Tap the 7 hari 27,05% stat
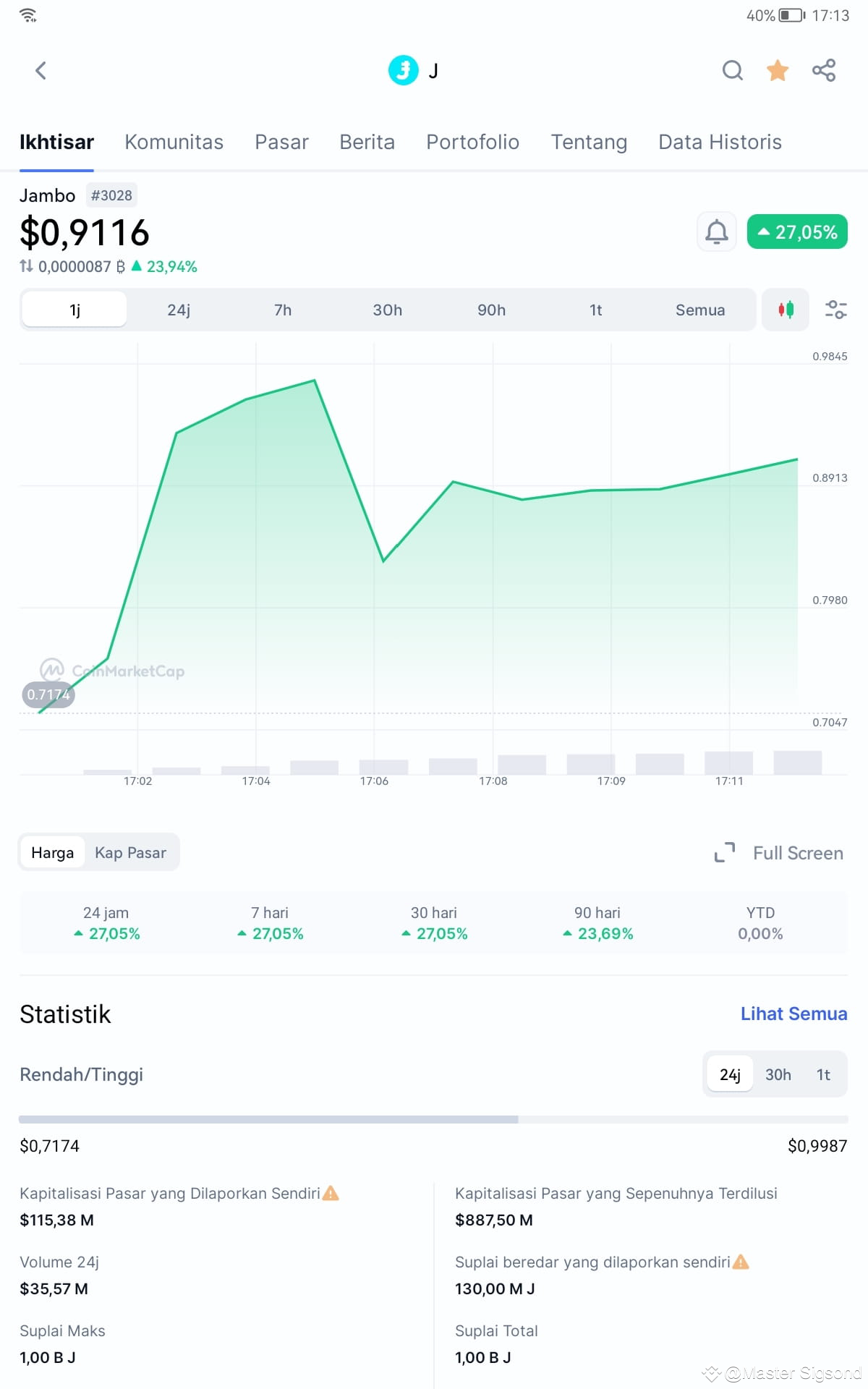The width and height of the screenshot is (868, 1389). pos(270,923)
